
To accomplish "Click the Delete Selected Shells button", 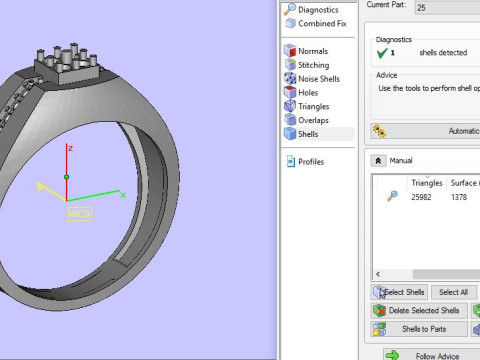I will pyautogui.click(x=419, y=311).
